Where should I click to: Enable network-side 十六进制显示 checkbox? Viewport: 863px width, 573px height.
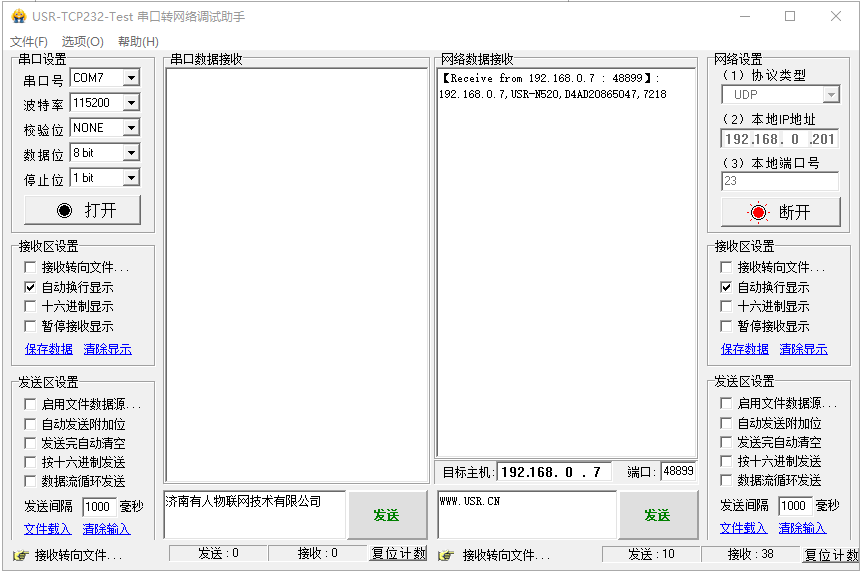(x=726, y=307)
